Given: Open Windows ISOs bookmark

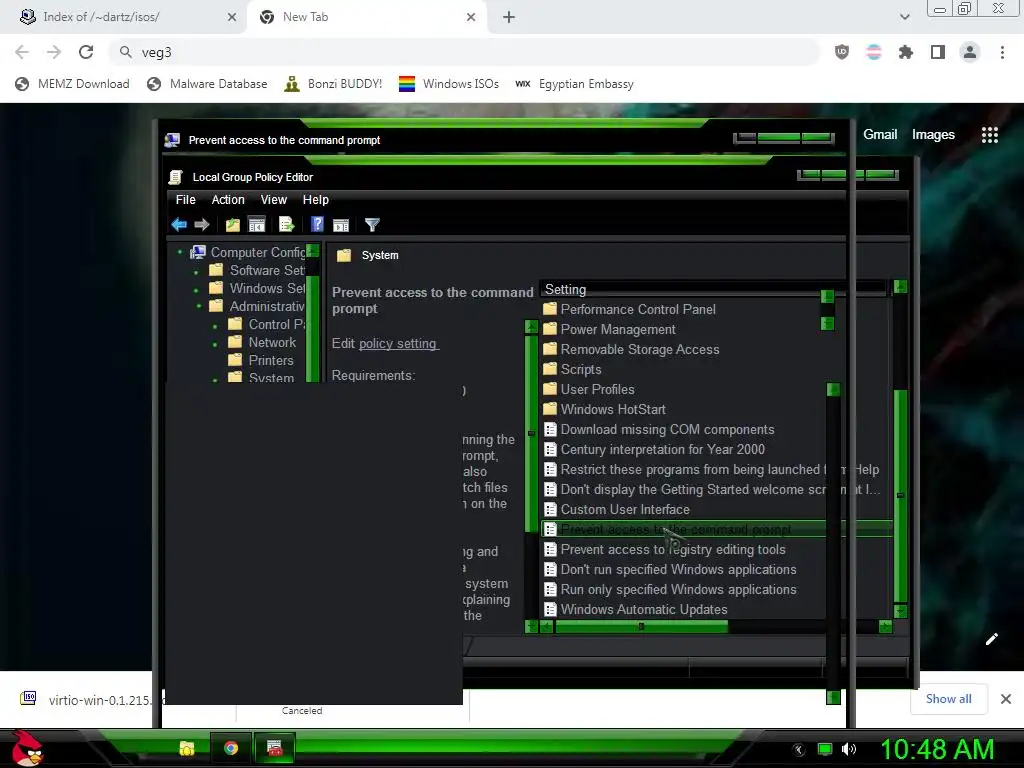Looking at the screenshot, I should (x=449, y=84).
